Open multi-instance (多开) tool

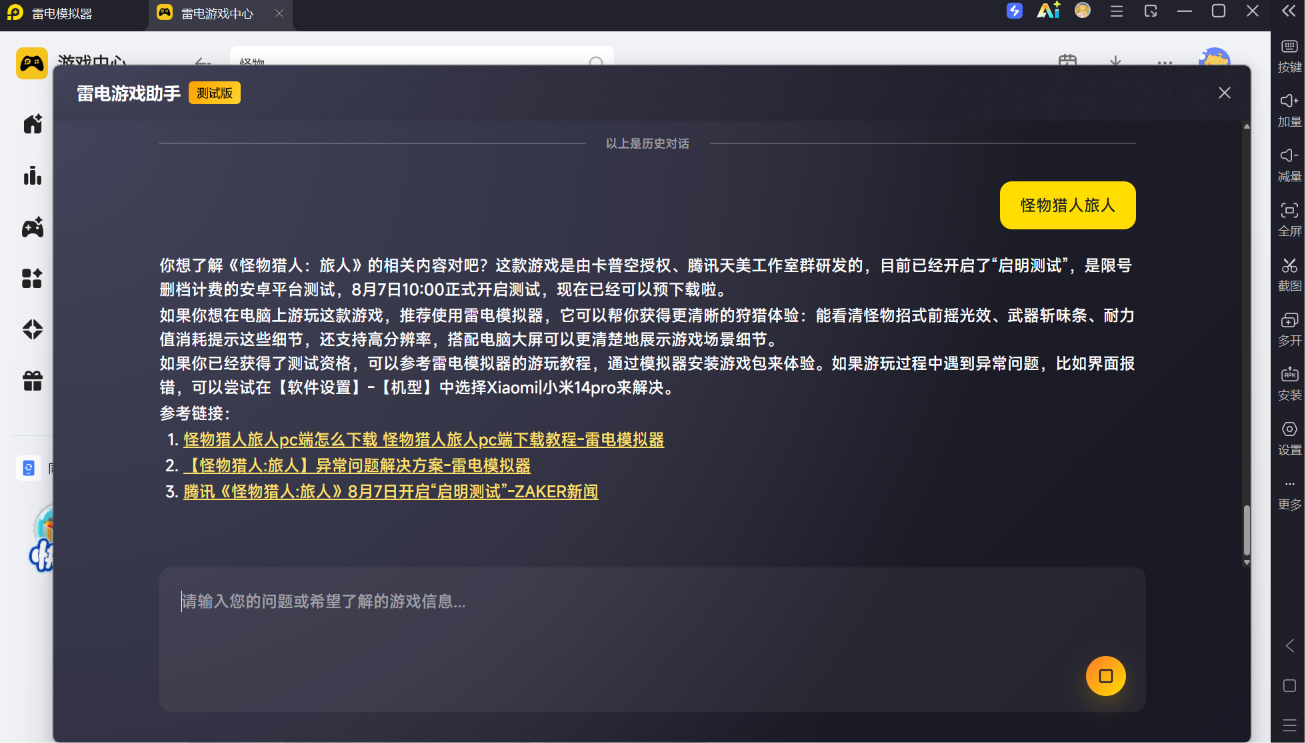(1290, 330)
